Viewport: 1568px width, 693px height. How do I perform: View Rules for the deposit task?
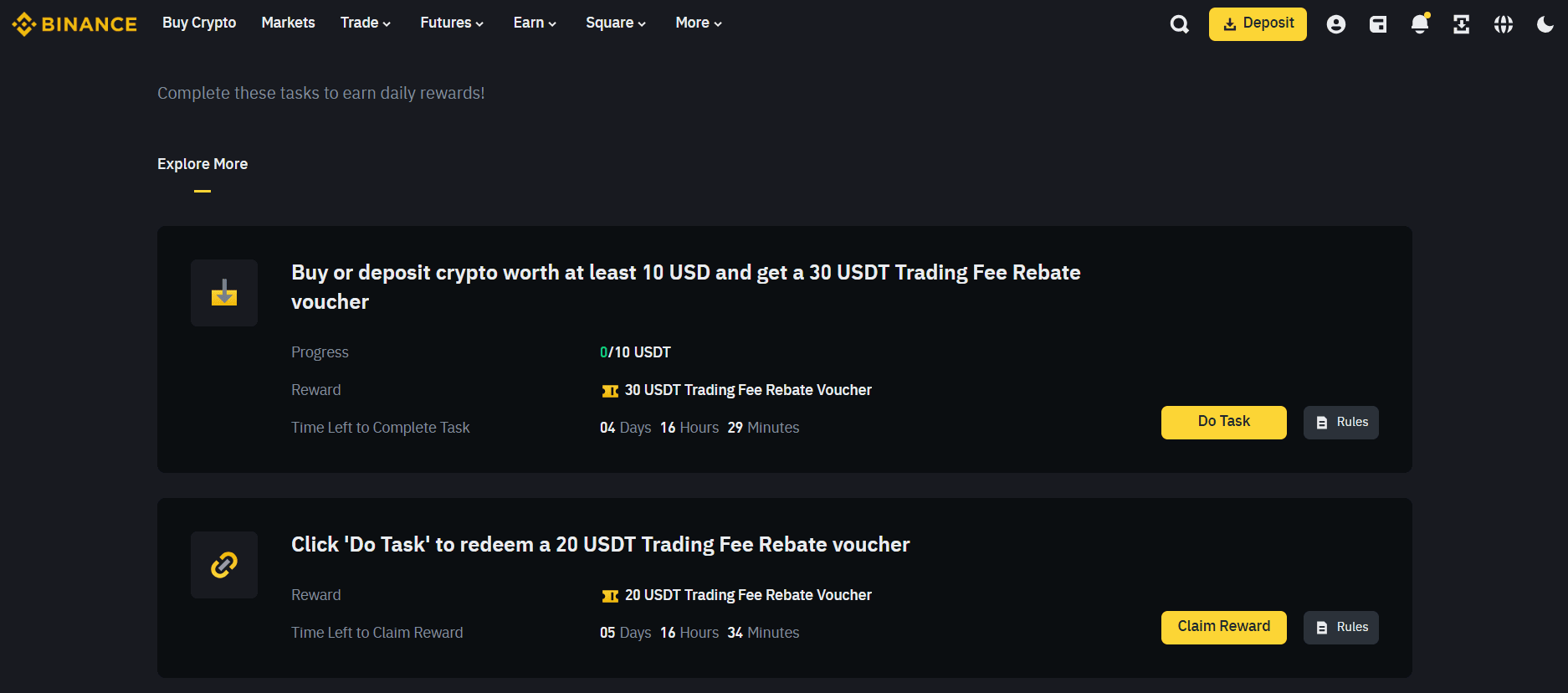1340,422
